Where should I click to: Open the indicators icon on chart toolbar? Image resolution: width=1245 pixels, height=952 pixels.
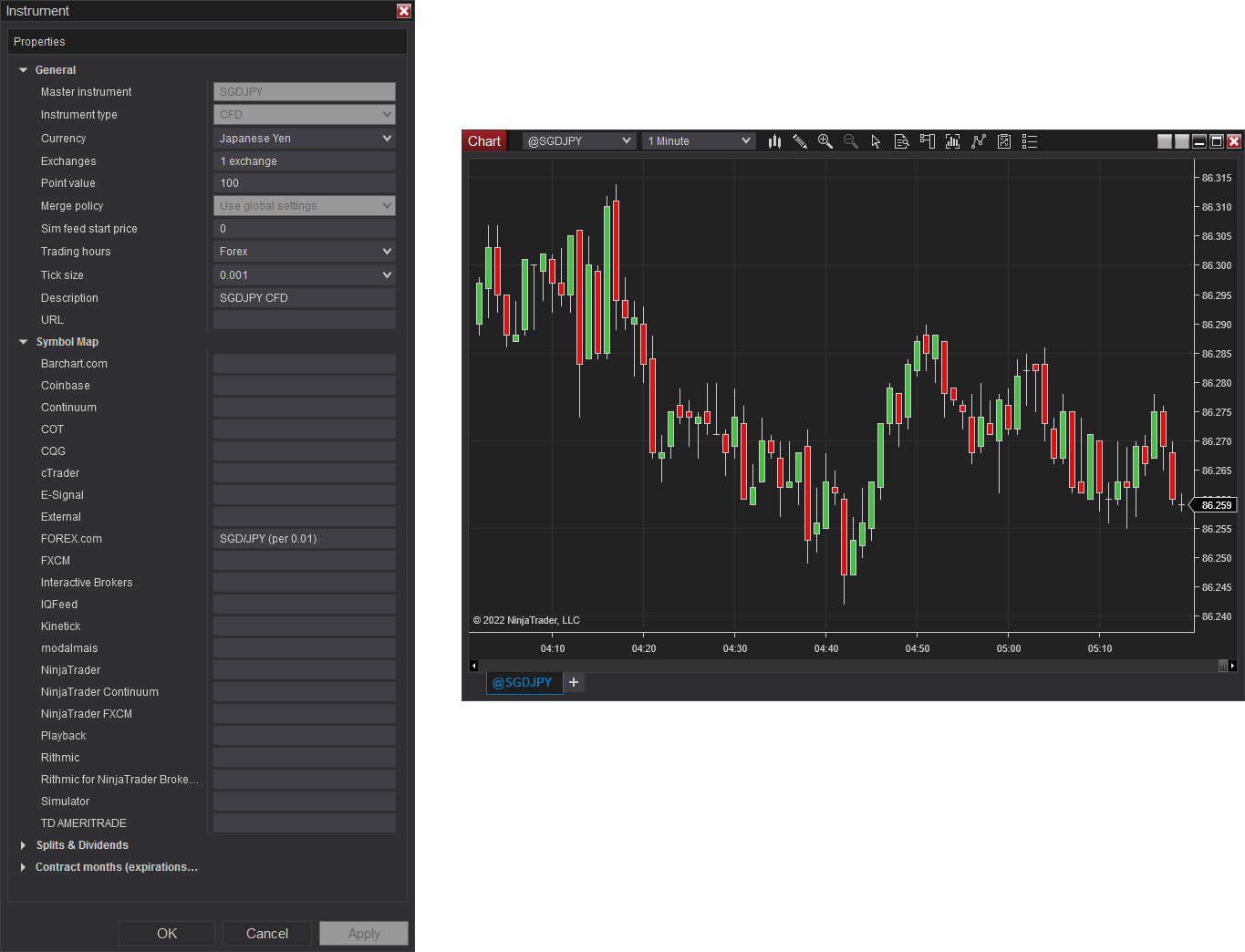pos(952,141)
